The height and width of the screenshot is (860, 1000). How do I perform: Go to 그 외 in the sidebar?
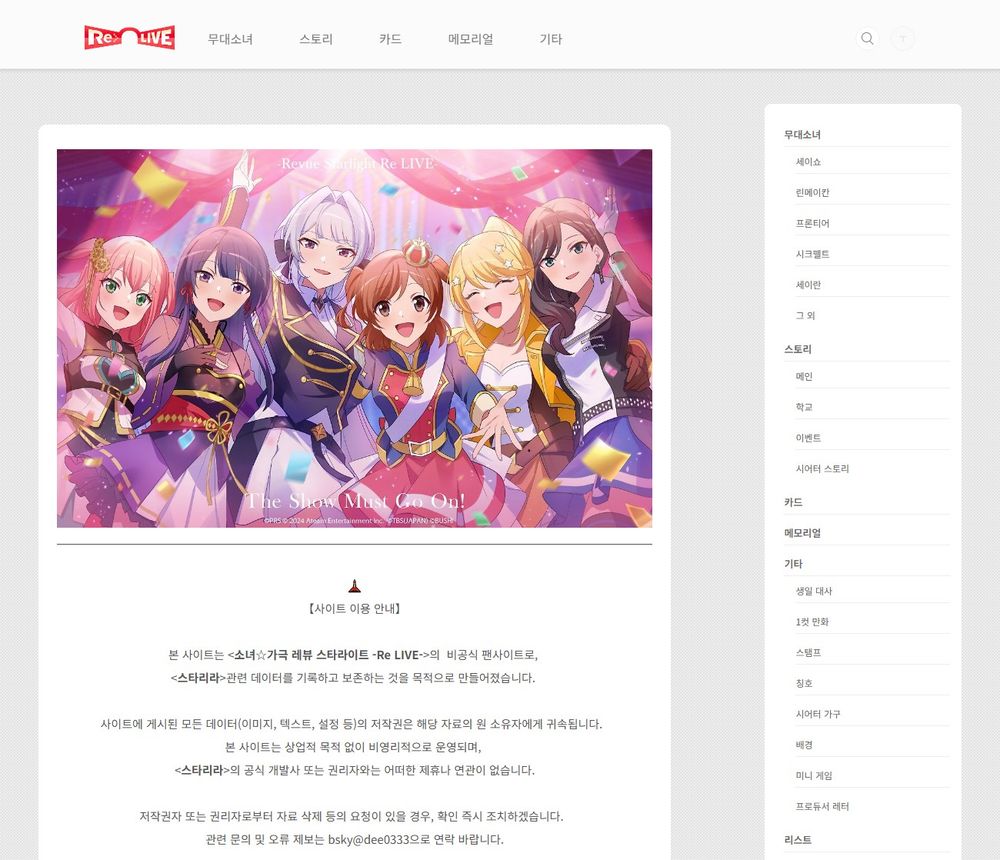pos(805,315)
